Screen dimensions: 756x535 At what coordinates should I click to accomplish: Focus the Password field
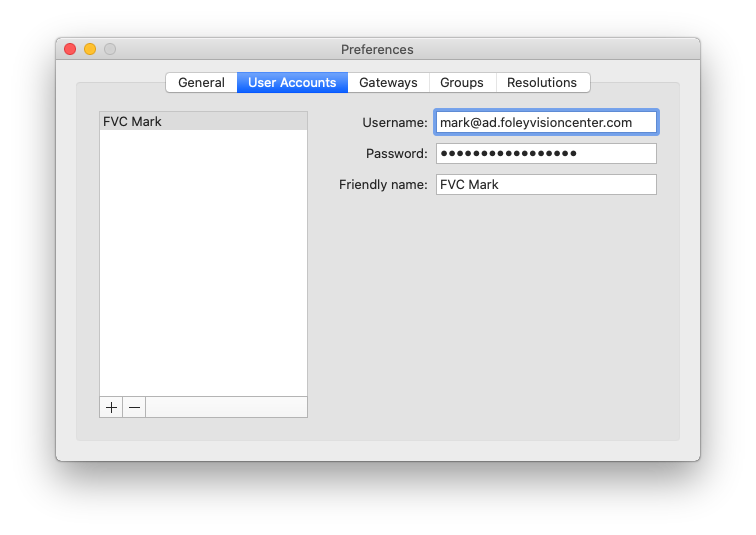point(546,153)
